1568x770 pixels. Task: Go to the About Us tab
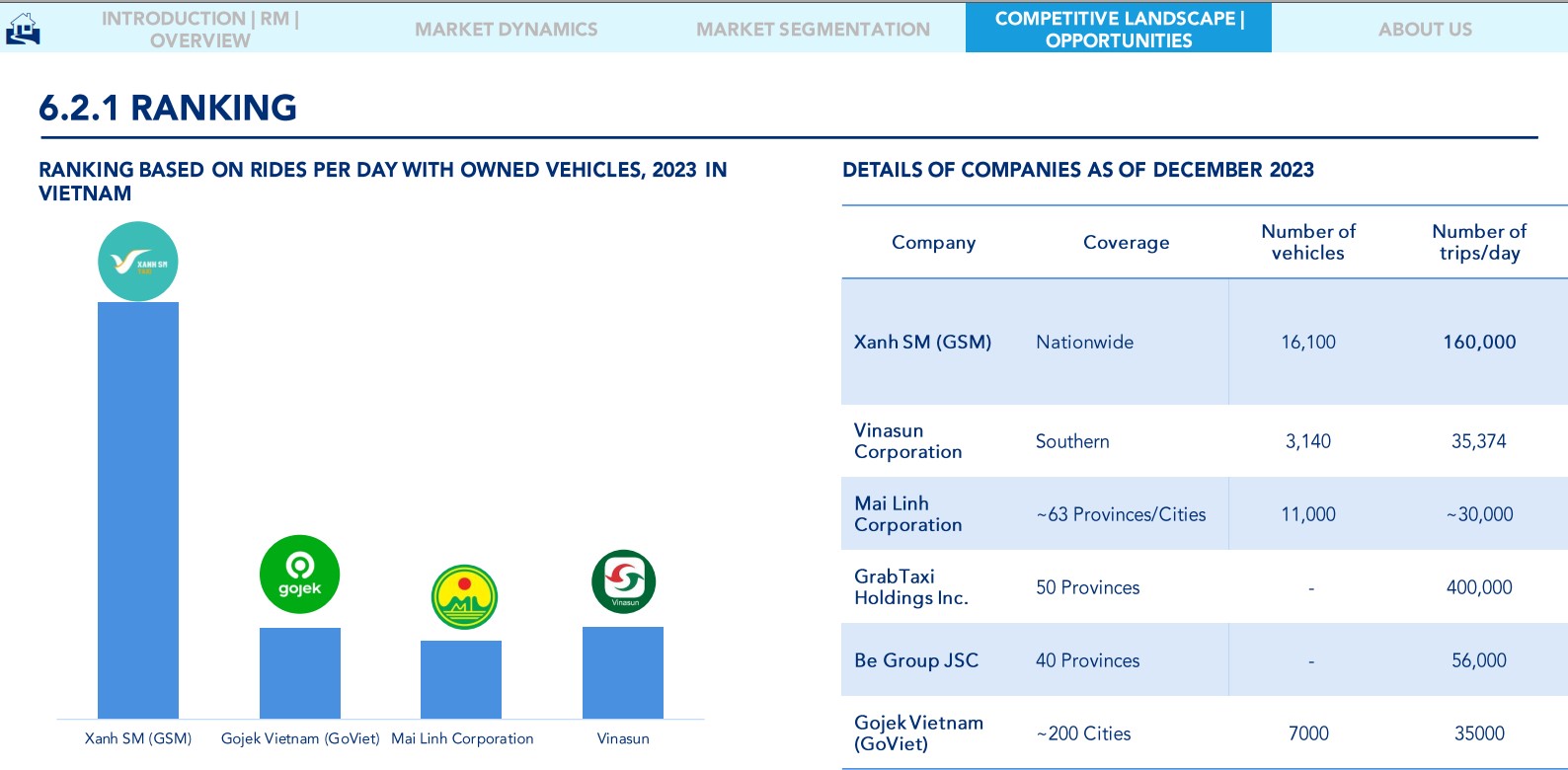coord(1425,30)
